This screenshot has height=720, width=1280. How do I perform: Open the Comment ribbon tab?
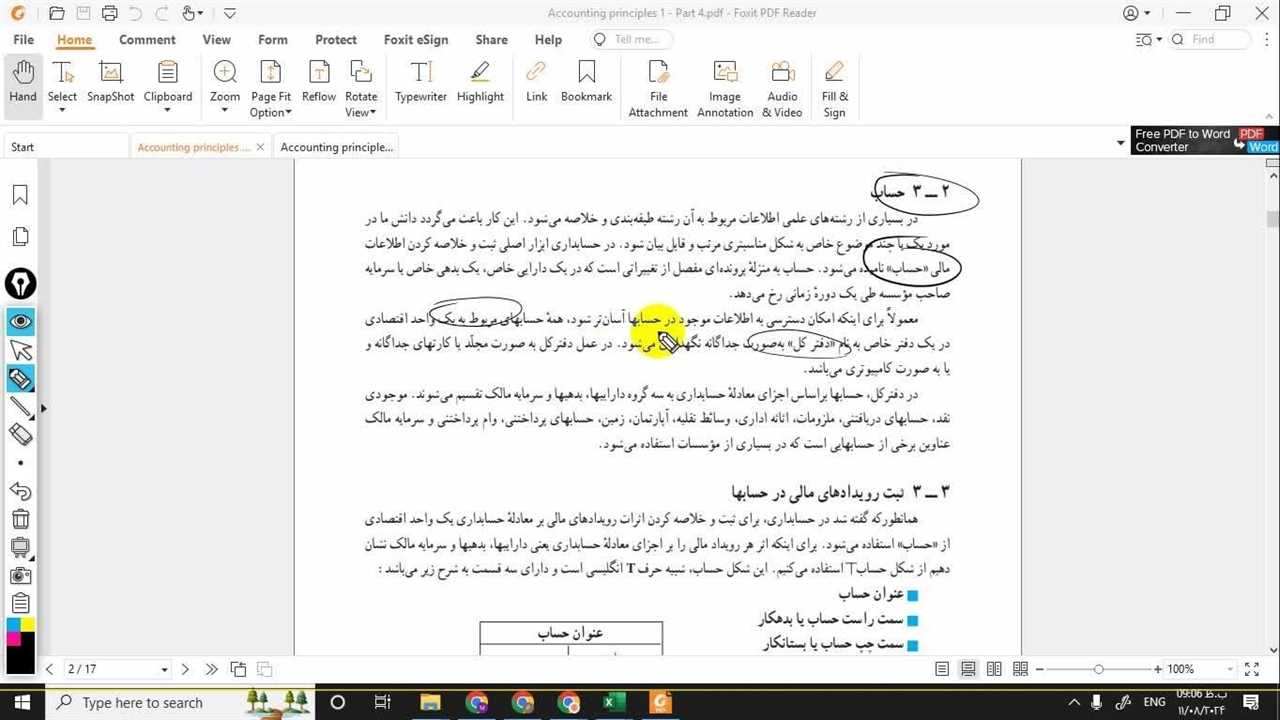[147, 40]
